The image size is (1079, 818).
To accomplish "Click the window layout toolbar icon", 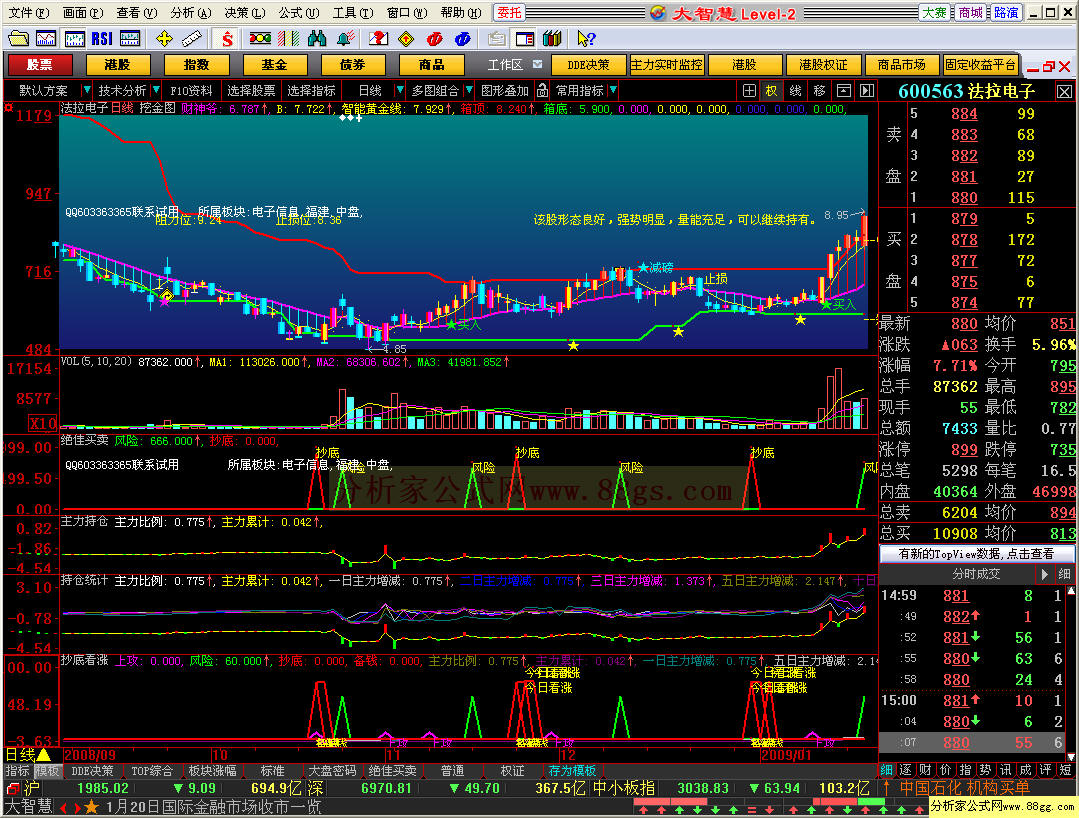I will pos(524,39).
